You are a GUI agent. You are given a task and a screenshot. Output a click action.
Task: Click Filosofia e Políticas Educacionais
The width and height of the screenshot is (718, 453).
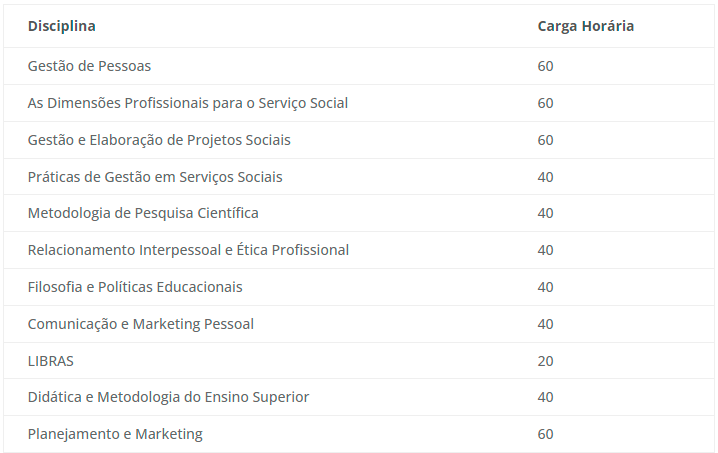135,287
